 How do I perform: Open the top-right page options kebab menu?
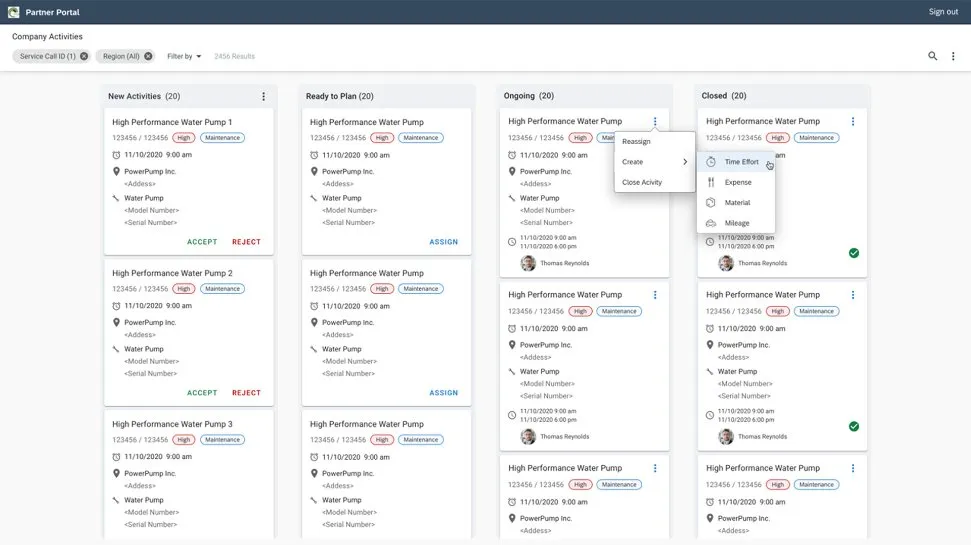click(x=953, y=56)
